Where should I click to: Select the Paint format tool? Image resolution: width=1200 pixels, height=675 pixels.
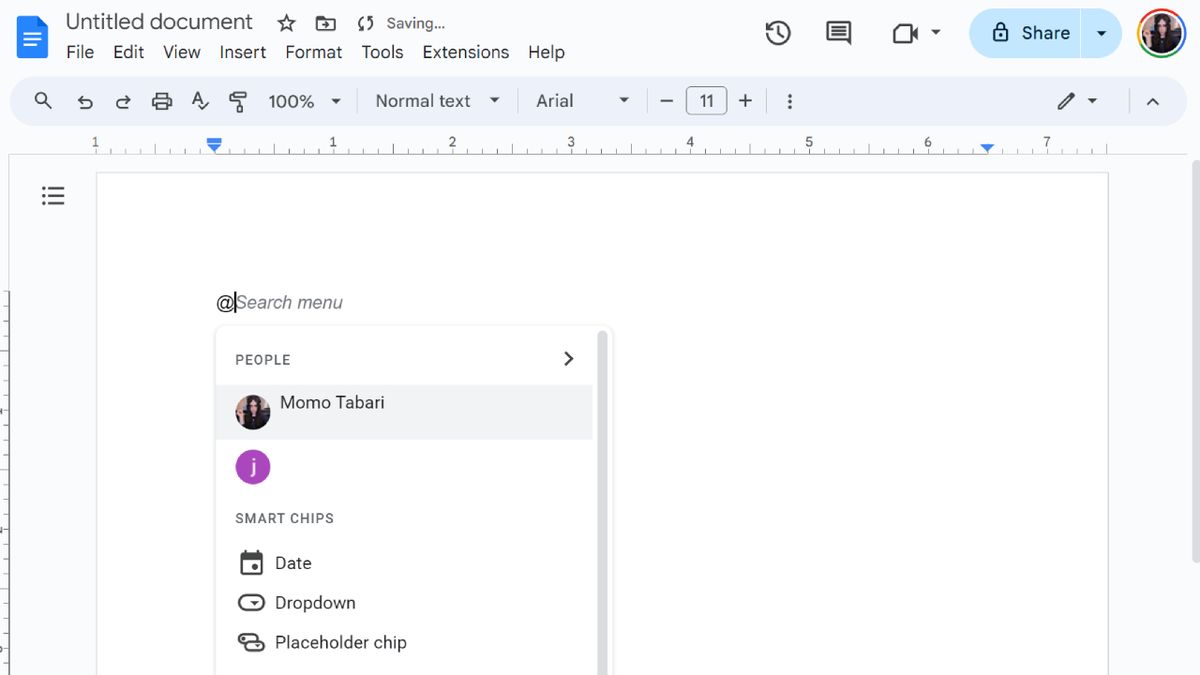(238, 100)
